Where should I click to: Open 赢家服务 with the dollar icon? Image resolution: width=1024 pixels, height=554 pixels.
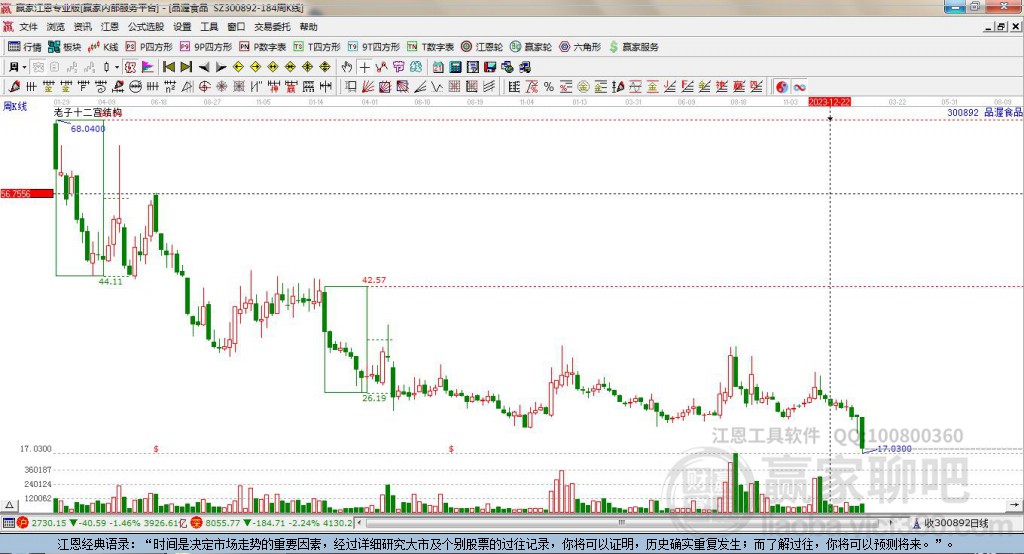point(633,47)
